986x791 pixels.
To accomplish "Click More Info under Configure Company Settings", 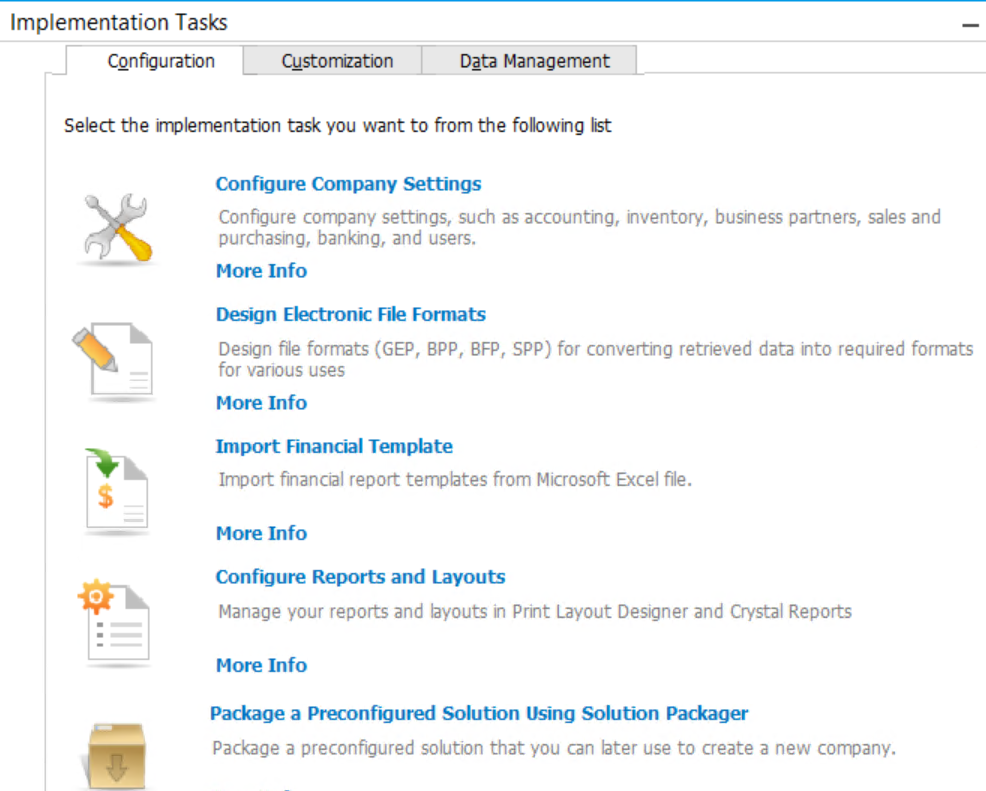I will (x=261, y=271).
